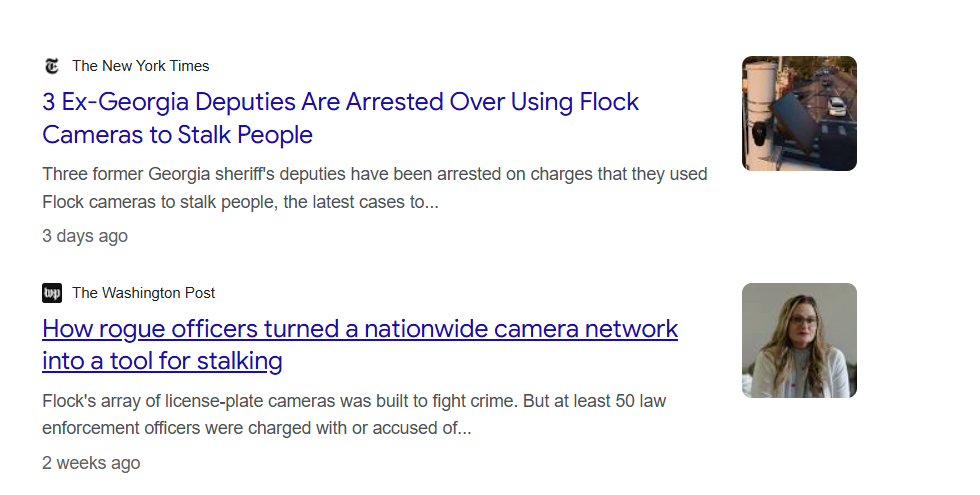Click snippet line 'Flock cameras to stalk people, the latest cases to...'

241,202
